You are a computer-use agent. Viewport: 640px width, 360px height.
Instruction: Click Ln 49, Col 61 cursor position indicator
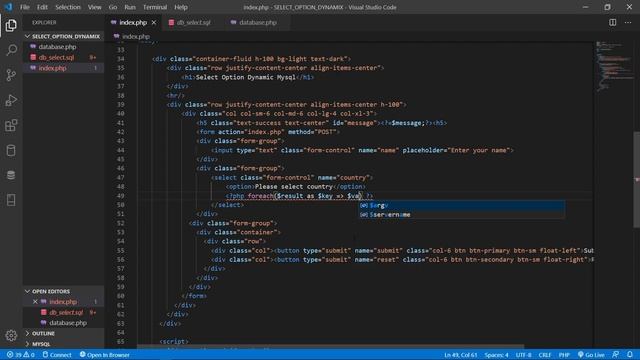click(x=460, y=355)
